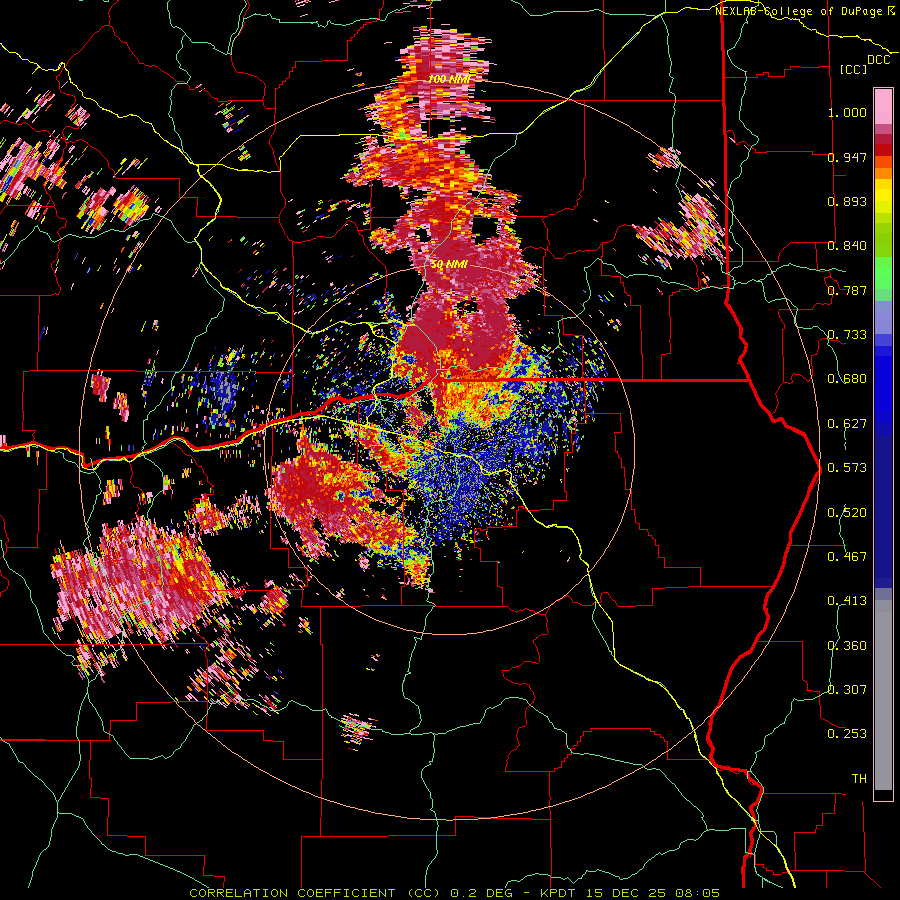Click the 0.573 legend value
This screenshot has width=900, height=900.
coord(847,468)
